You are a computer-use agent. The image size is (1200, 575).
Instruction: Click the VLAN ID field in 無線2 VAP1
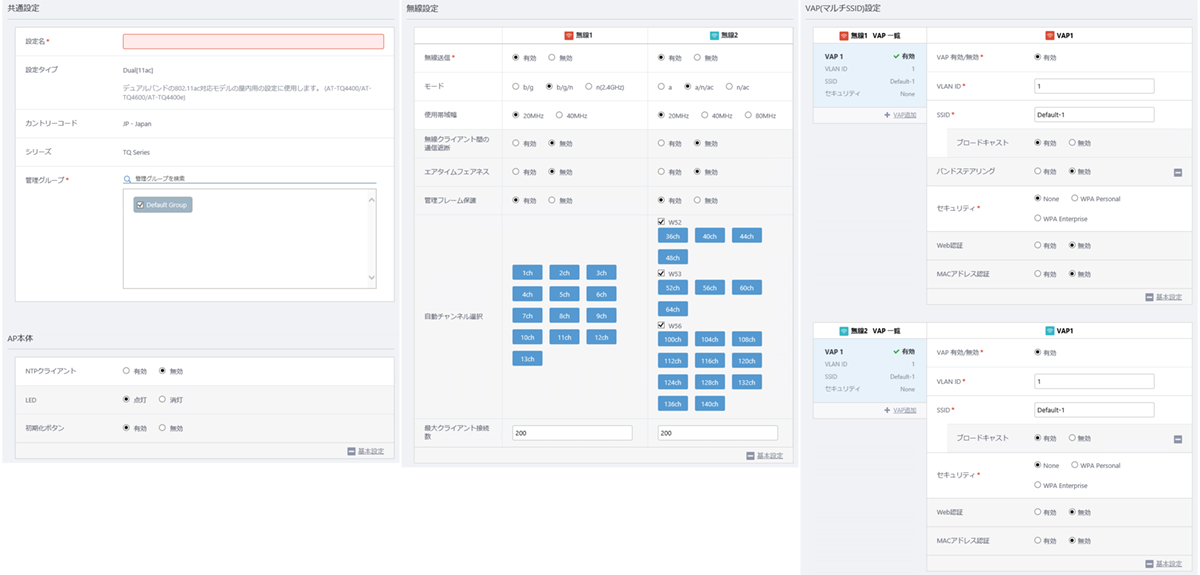[x=1094, y=381]
